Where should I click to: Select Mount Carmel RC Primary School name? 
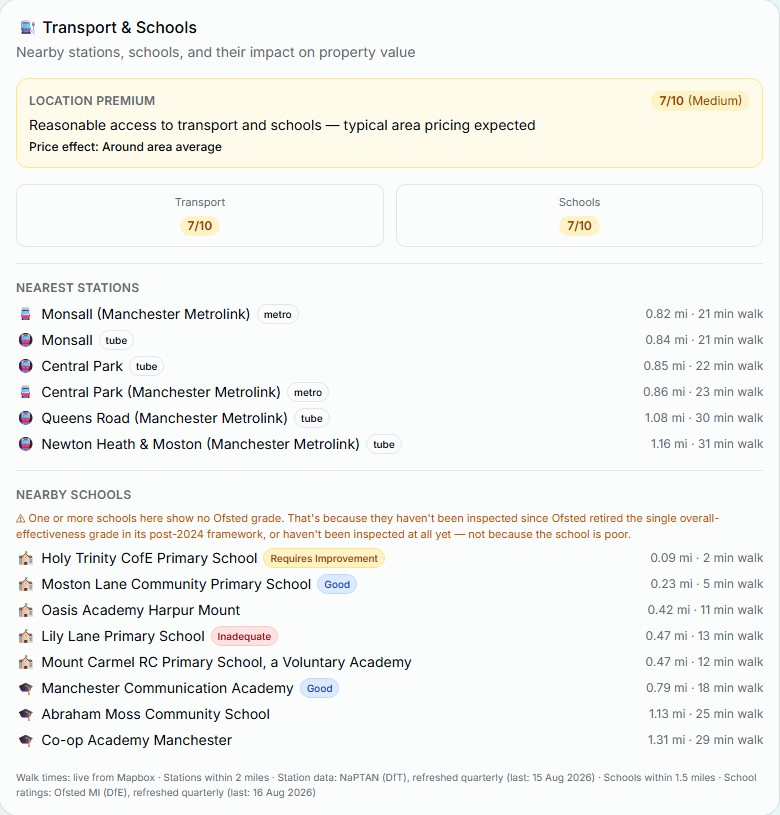point(226,662)
